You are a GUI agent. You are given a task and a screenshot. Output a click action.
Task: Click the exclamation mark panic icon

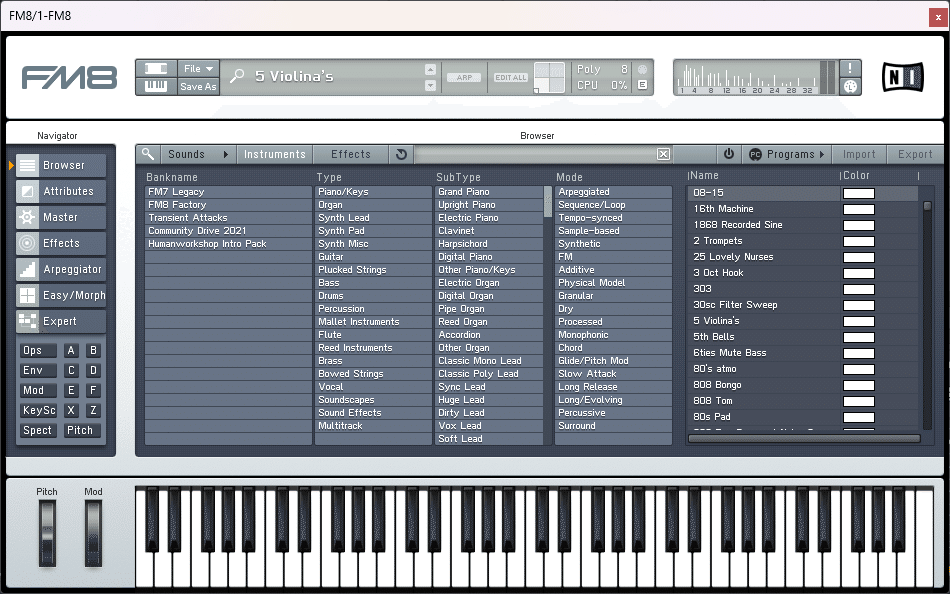pyautogui.click(x=851, y=68)
